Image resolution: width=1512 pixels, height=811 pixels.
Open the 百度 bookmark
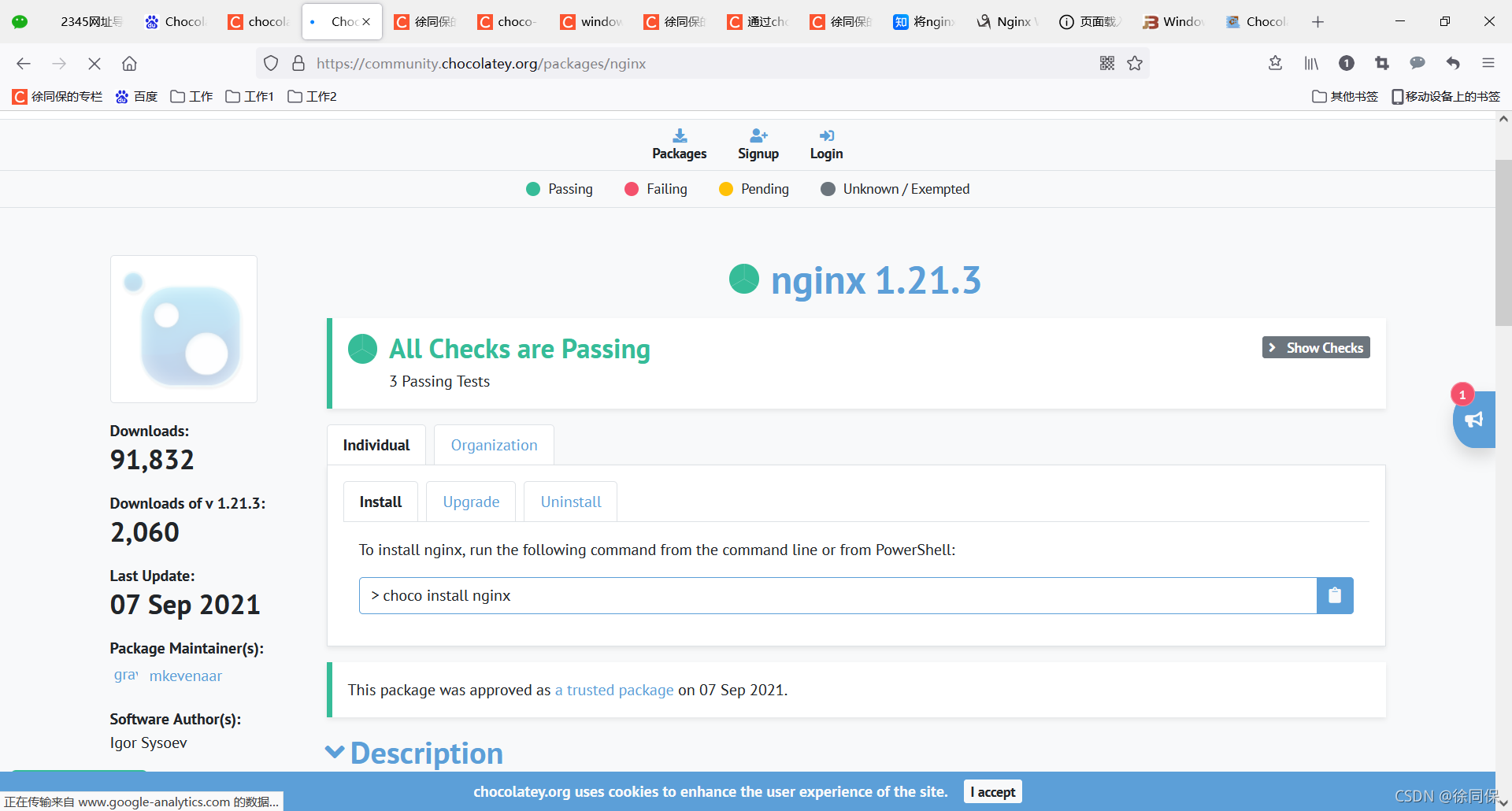(136, 97)
